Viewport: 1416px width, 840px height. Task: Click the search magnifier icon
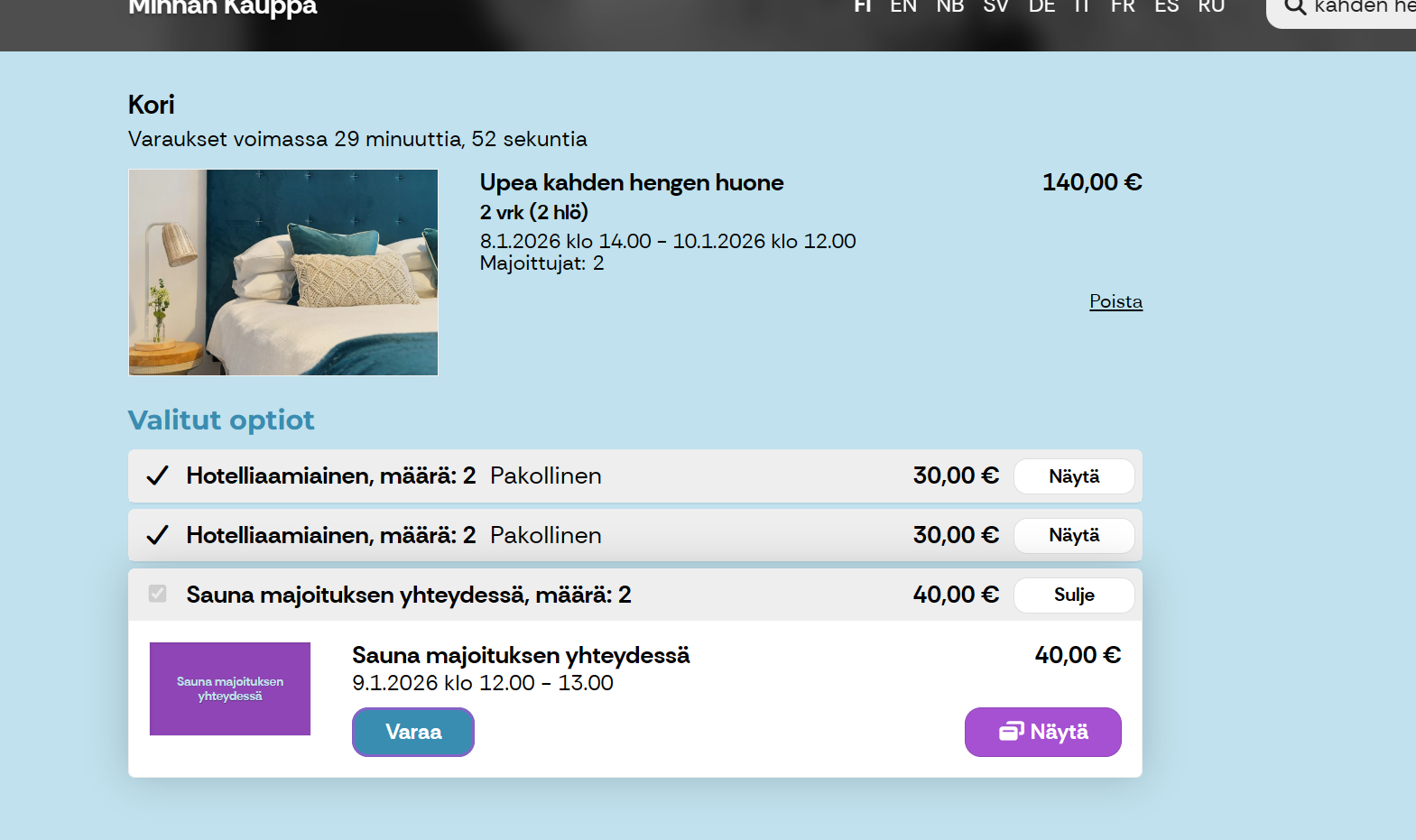point(1295,7)
